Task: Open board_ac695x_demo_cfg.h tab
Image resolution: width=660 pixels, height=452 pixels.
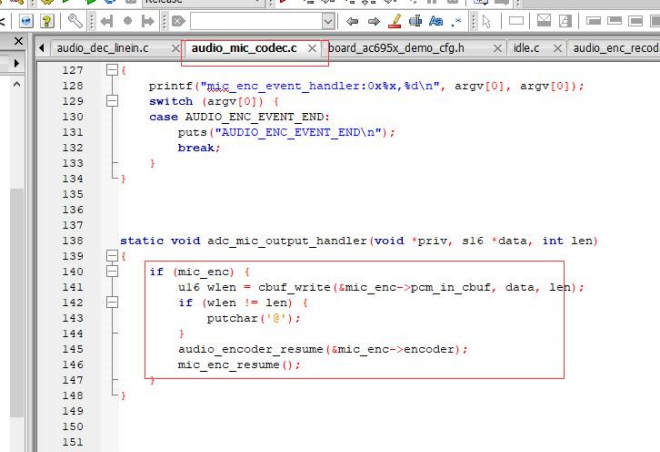Action: coord(396,48)
